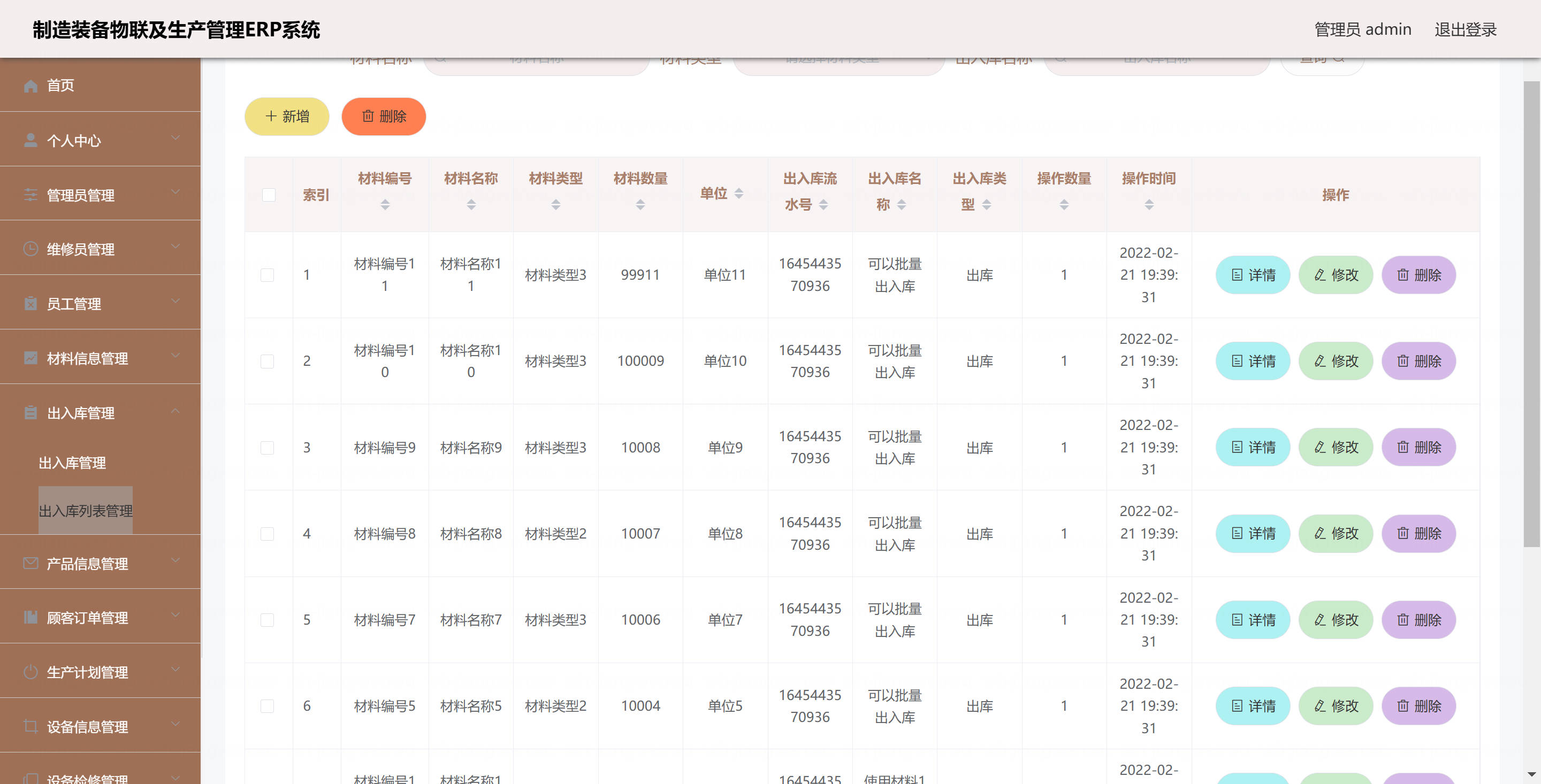The height and width of the screenshot is (784, 1541).
Task: Toggle the select-all header checkbox
Action: [269, 195]
